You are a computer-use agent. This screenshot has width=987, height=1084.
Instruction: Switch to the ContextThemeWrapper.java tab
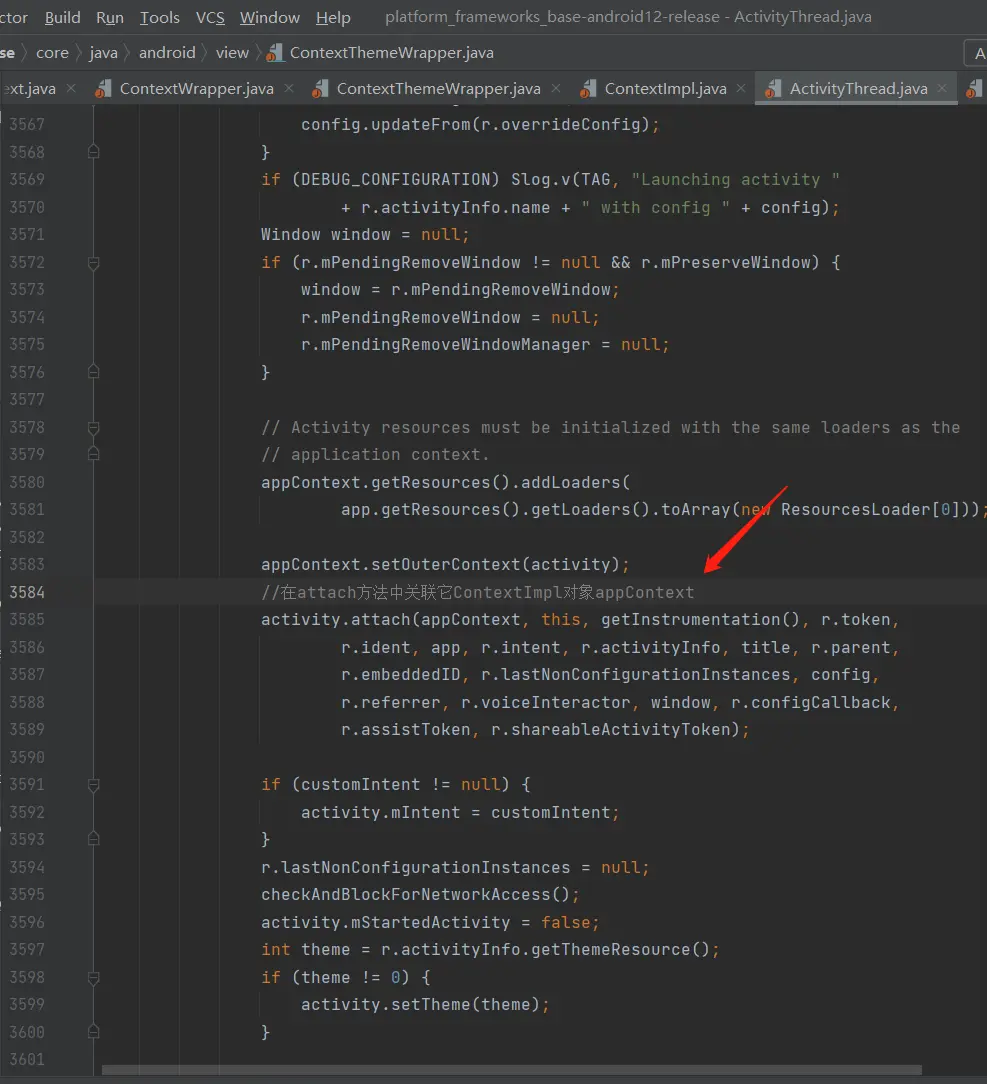[x=438, y=89]
